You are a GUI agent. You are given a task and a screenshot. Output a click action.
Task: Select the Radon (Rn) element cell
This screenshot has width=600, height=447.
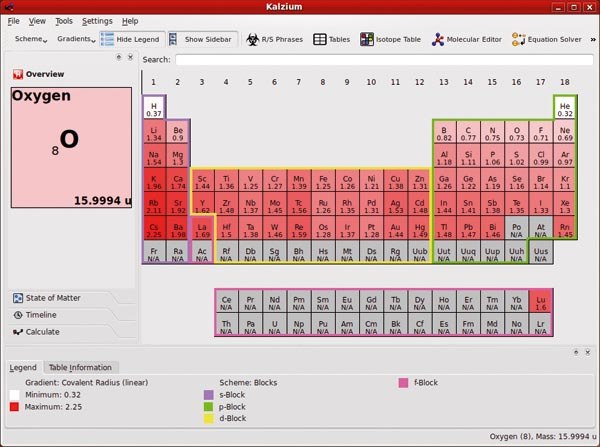pos(565,228)
